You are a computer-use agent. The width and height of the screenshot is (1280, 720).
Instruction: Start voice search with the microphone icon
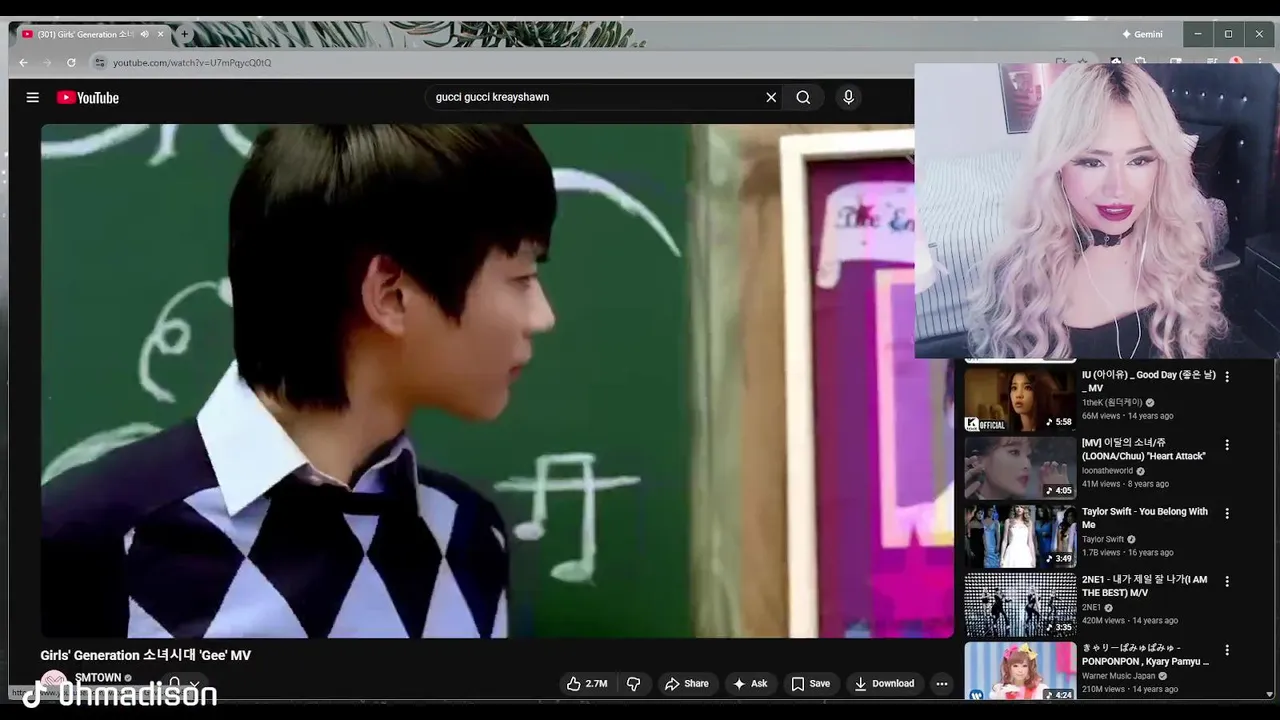pos(848,97)
